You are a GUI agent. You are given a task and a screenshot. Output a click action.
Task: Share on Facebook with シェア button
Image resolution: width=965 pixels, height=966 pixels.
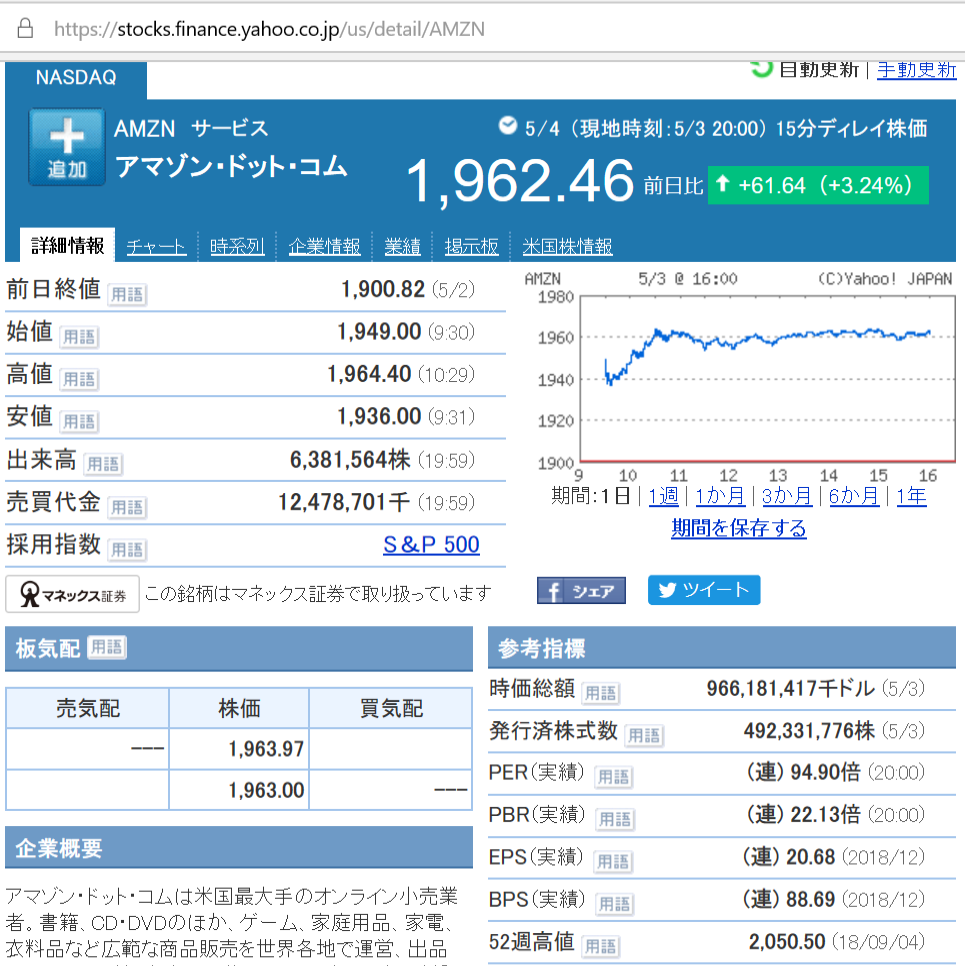(x=581, y=591)
